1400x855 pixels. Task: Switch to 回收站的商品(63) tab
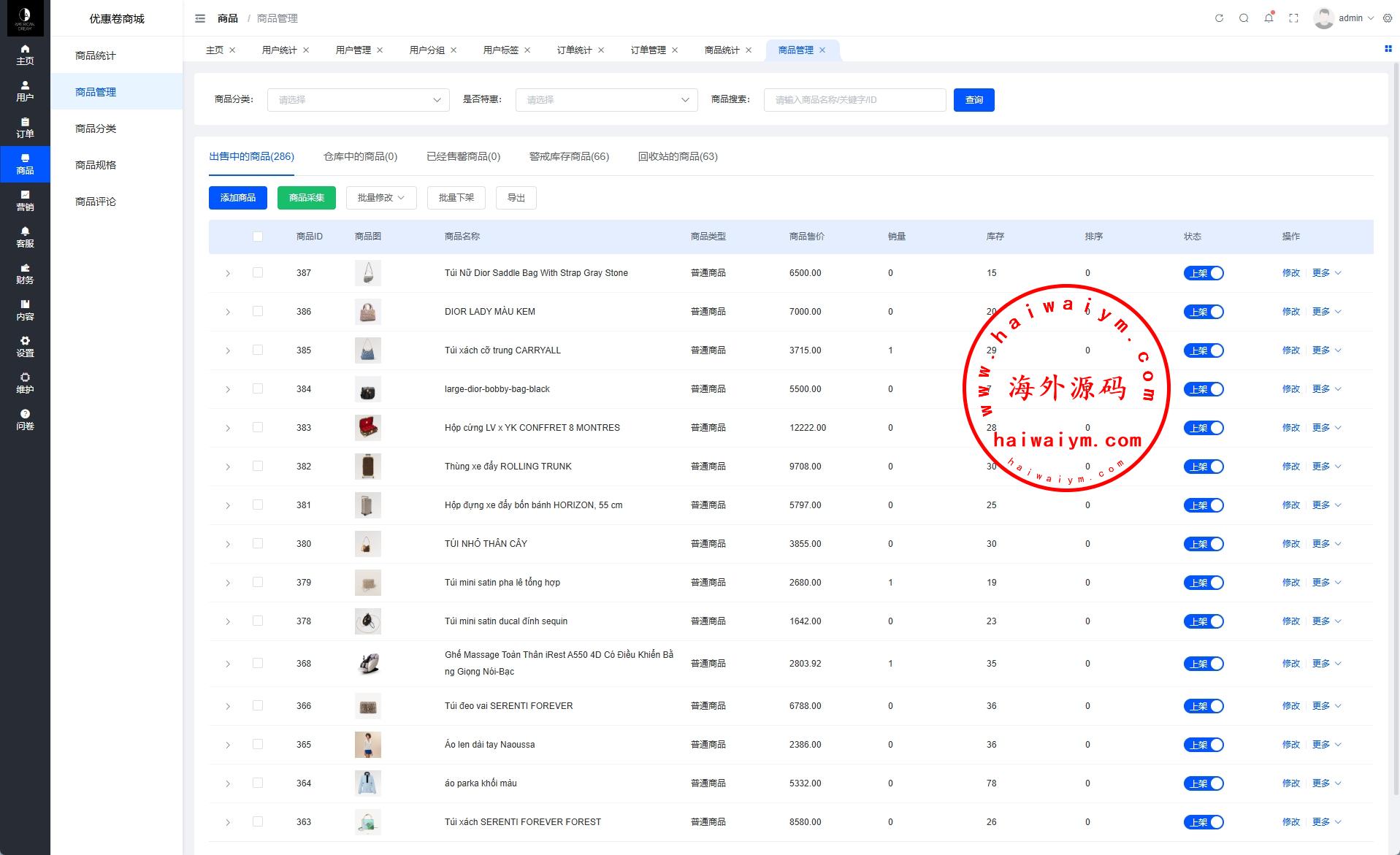pyautogui.click(x=677, y=156)
